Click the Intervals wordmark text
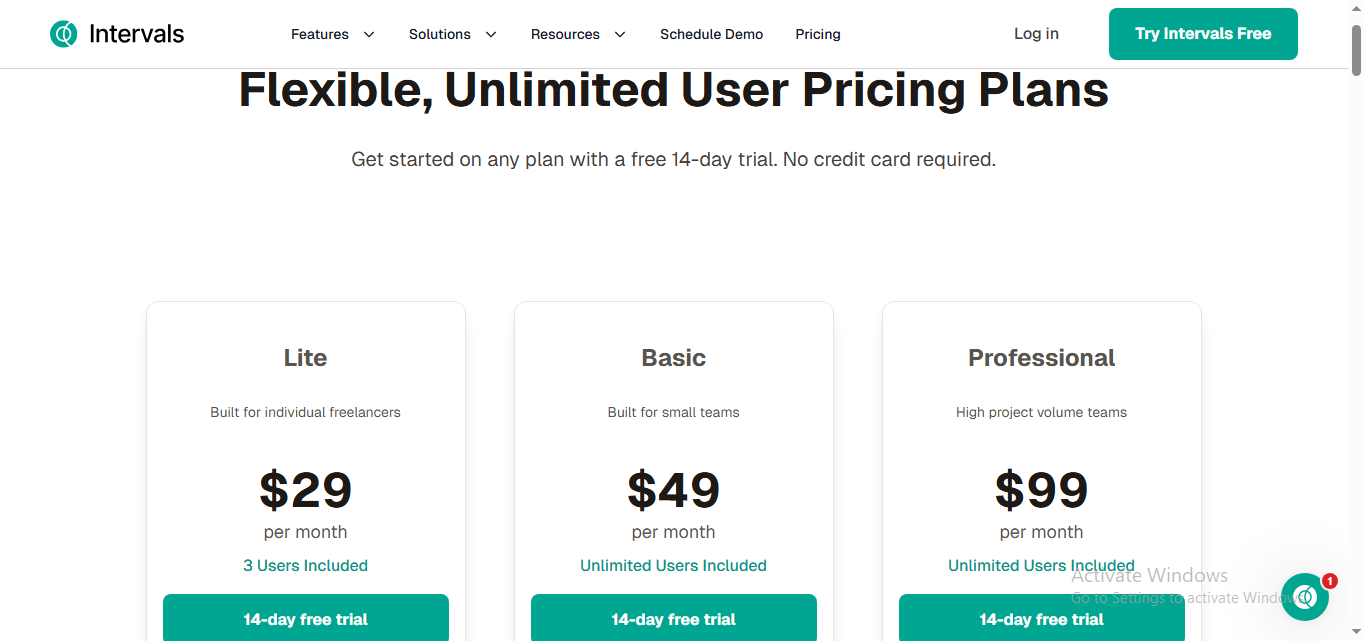This screenshot has height=641, width=1364. point(136,34)
